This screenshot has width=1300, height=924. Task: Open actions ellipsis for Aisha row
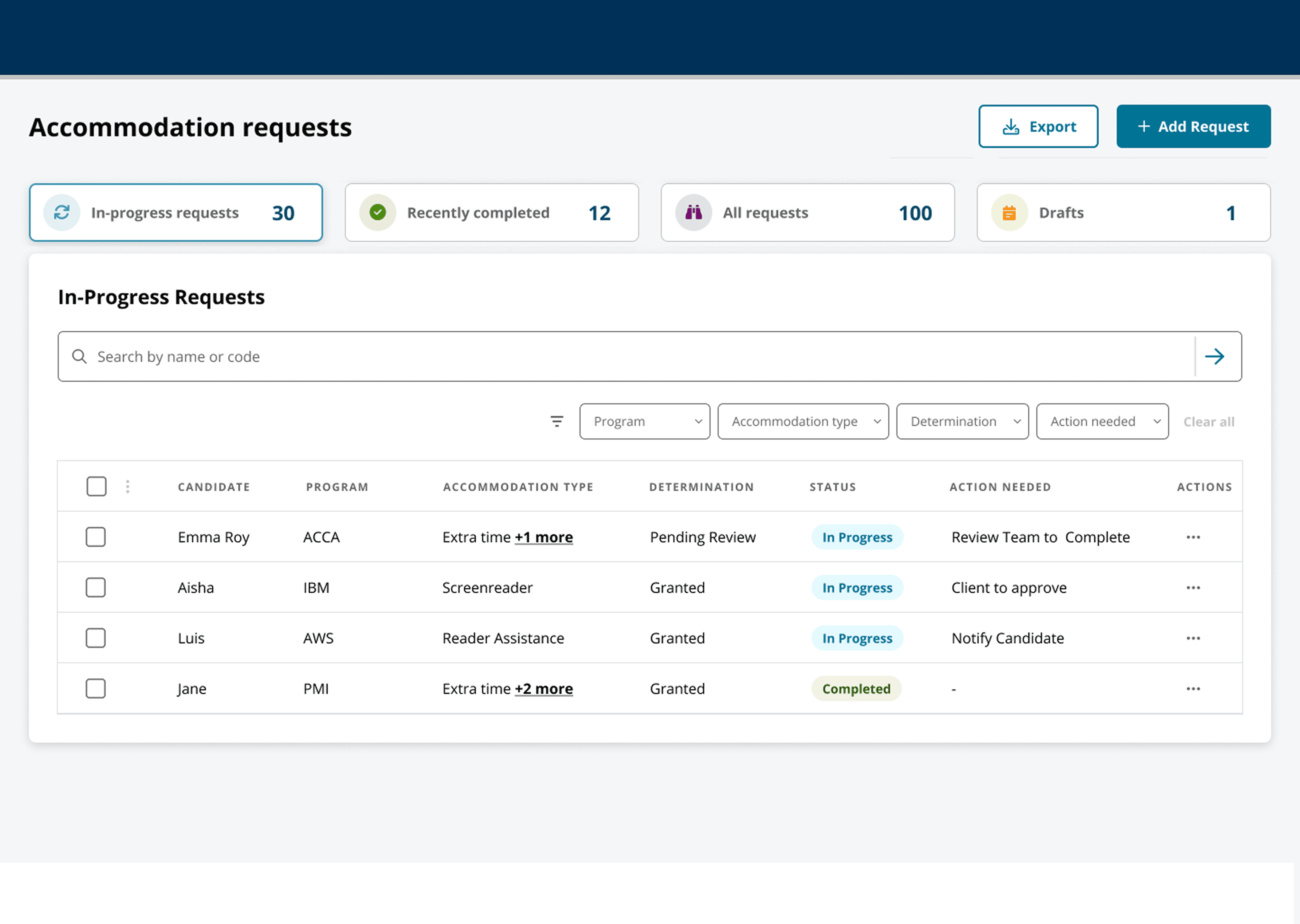tap(1193, 588)
